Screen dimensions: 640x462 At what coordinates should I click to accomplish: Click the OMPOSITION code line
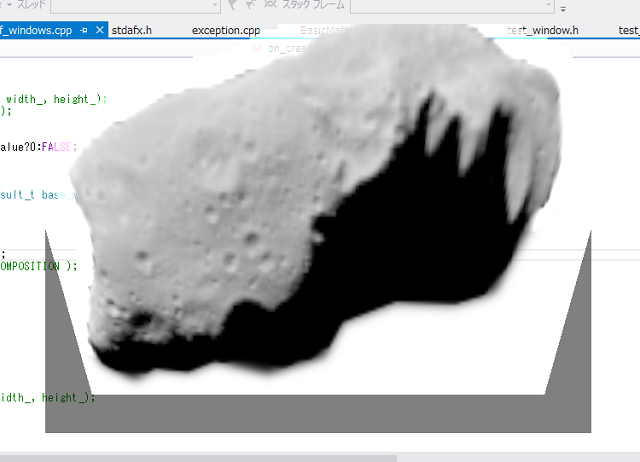tap(38, 266)
